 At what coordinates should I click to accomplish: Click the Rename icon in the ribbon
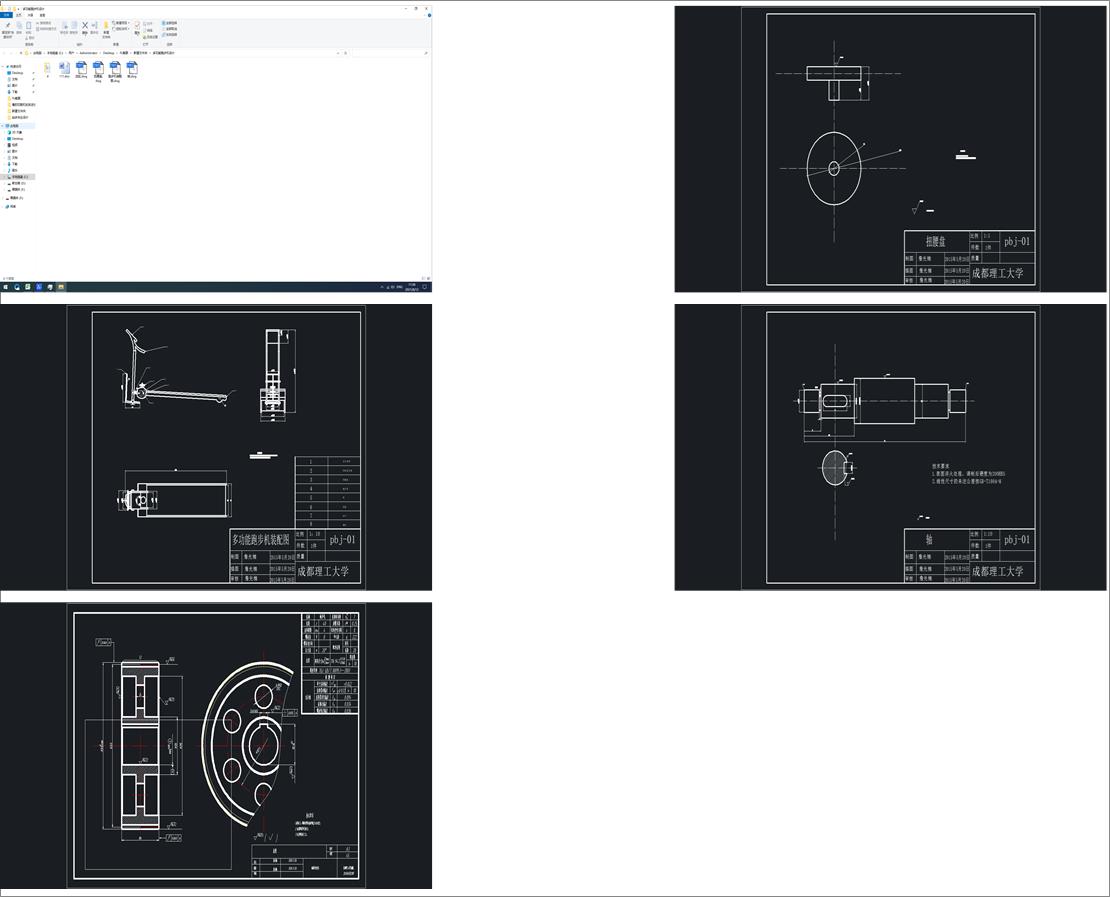tap(94, 25)
